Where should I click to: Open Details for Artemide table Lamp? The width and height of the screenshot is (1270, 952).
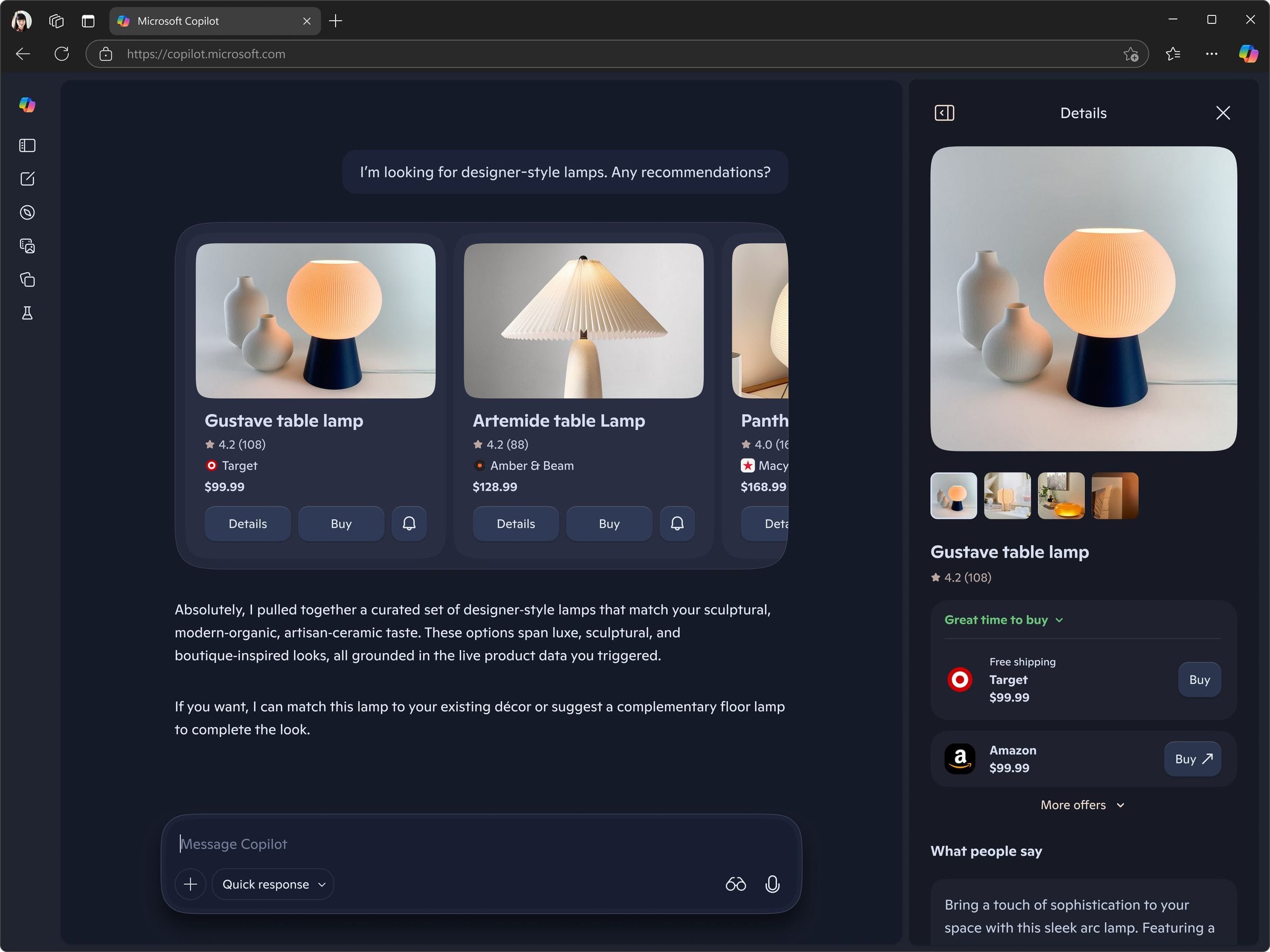(515, 524)
